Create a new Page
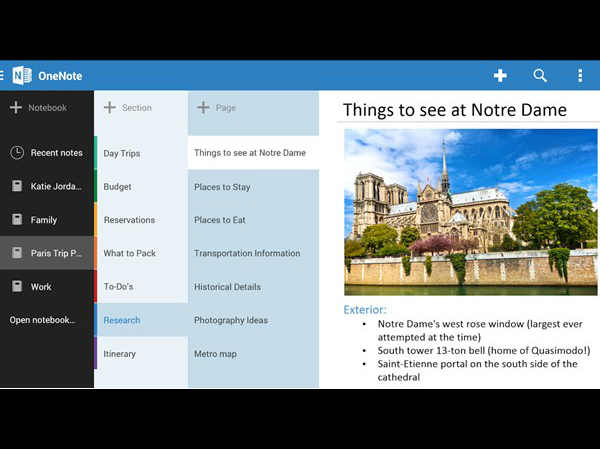This screenshot has height=450, width=600. (x=216, y=108)
